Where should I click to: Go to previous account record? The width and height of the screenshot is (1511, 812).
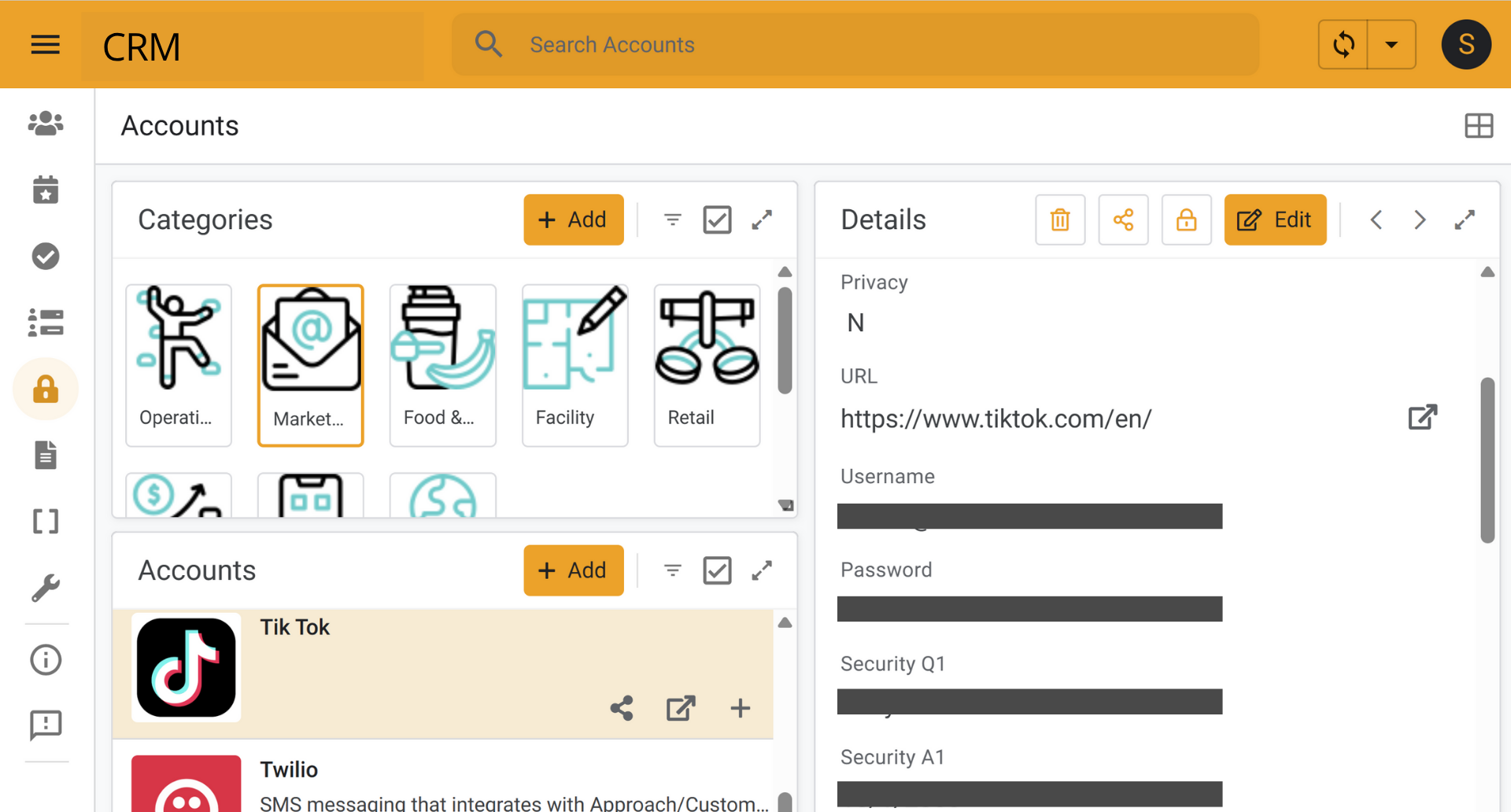[x=1376, y=220]
